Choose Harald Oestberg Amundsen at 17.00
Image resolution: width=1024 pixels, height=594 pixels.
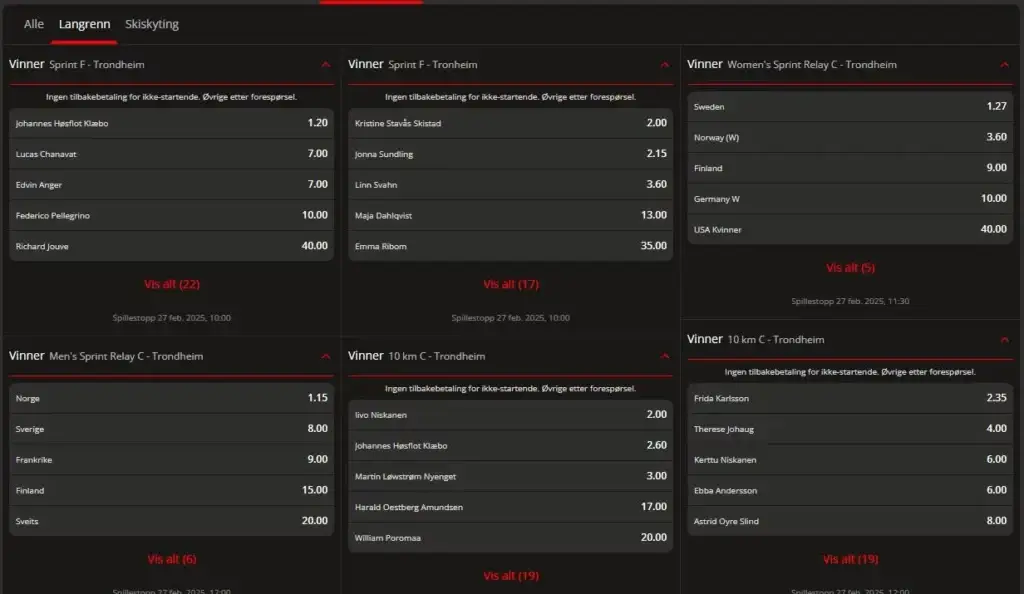click(x=511, y=507)
